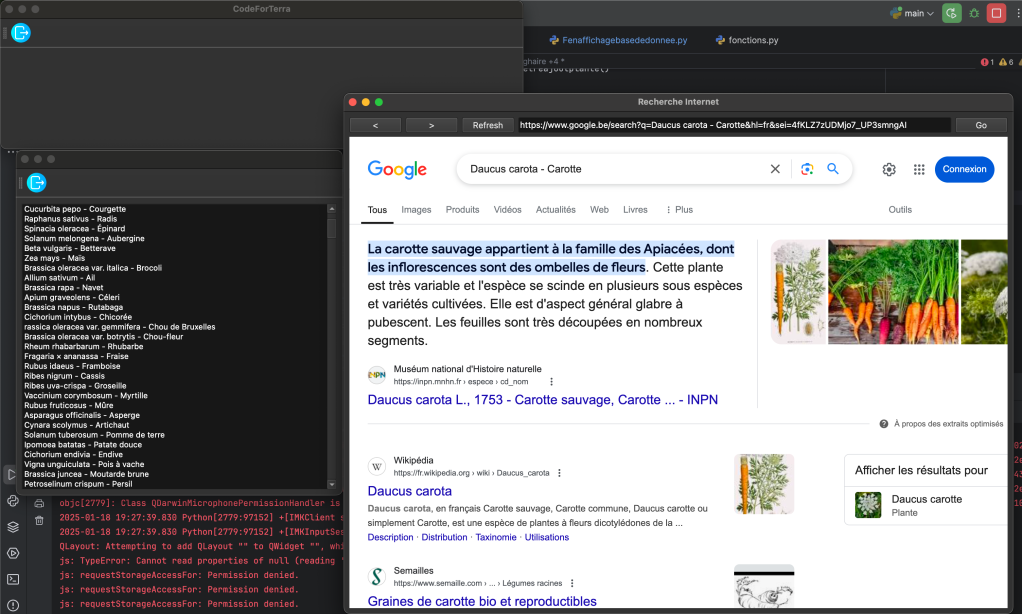Click the orange carrots bunch photo

pos(893,291)
